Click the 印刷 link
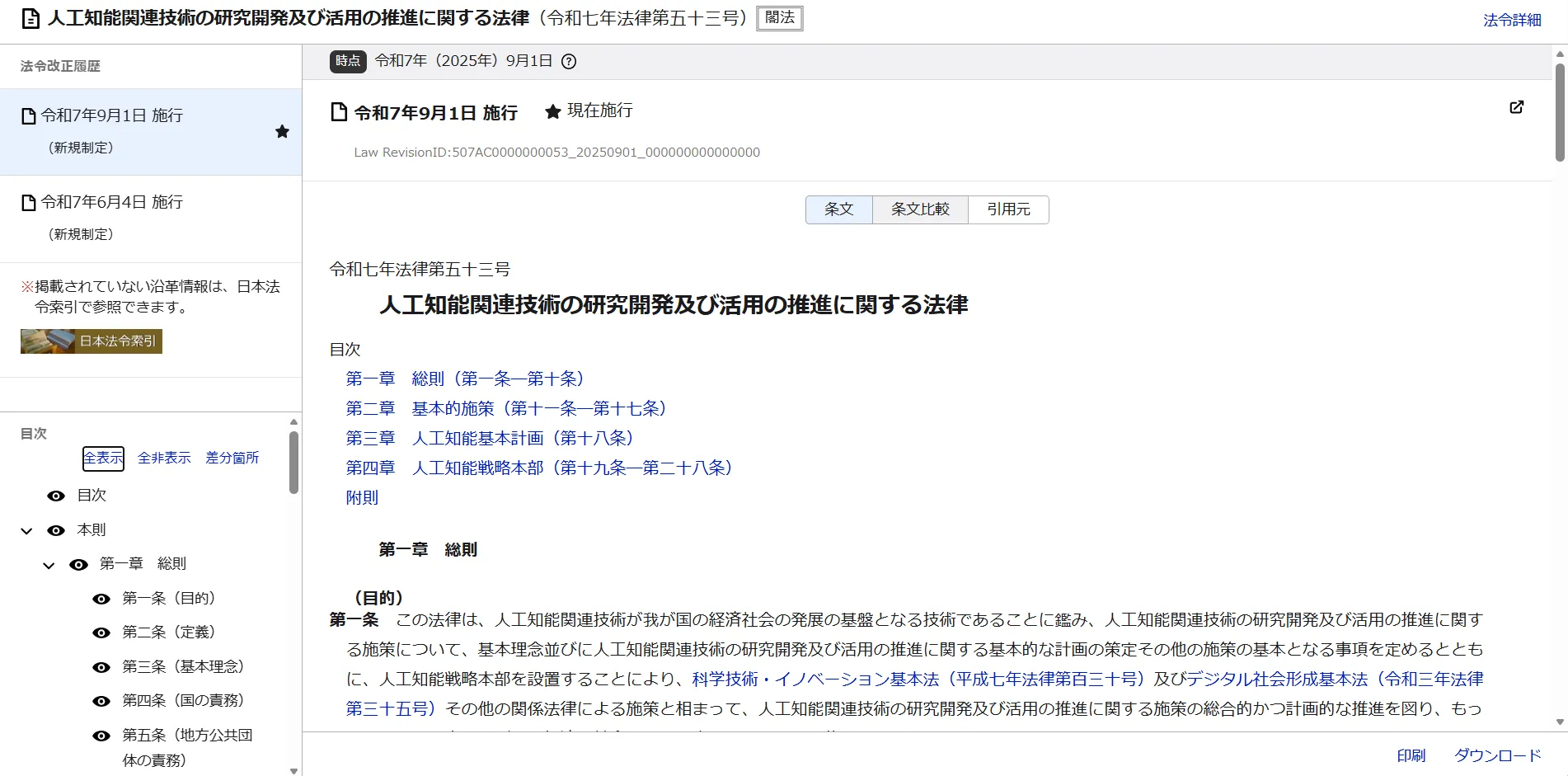This screenshot has height=776, width=1568. (1411, 755)
